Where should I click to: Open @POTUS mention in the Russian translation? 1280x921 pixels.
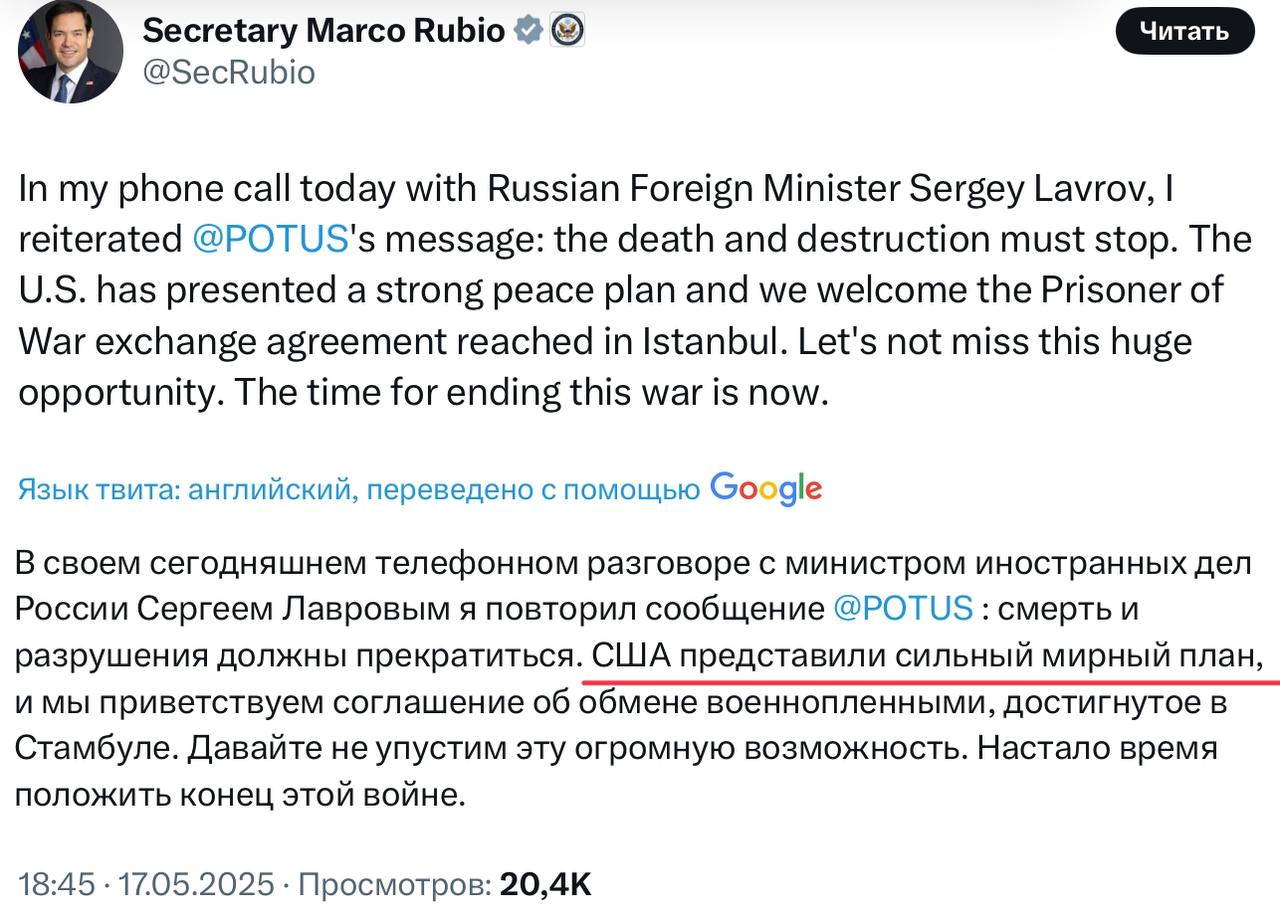(902, 608)
